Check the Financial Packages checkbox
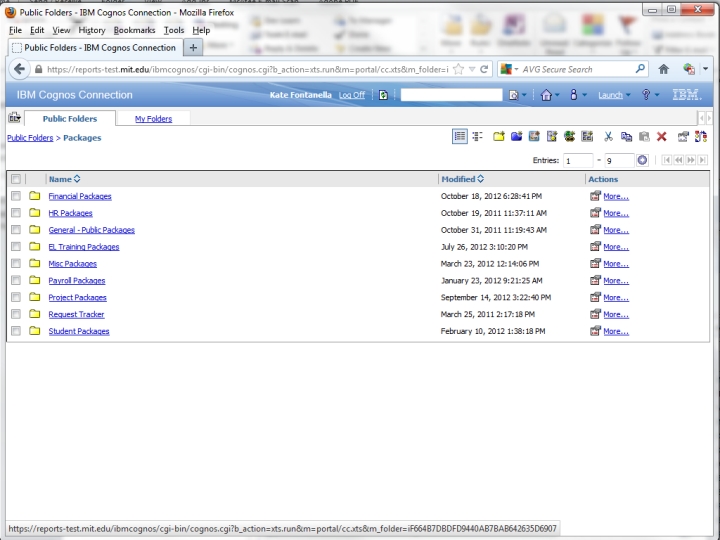 16,196
